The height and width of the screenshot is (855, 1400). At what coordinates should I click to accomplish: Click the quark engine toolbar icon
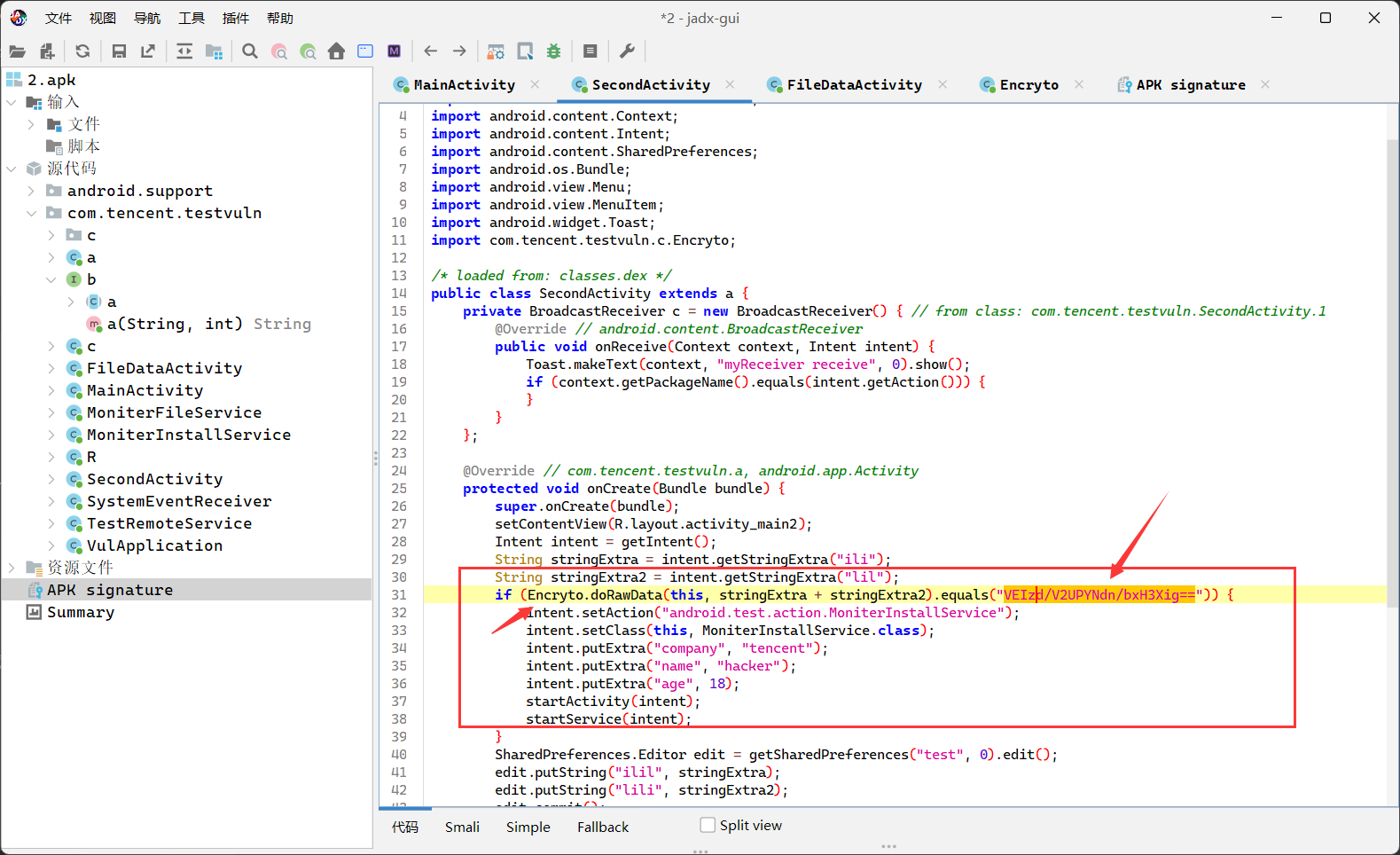(525, 51)
